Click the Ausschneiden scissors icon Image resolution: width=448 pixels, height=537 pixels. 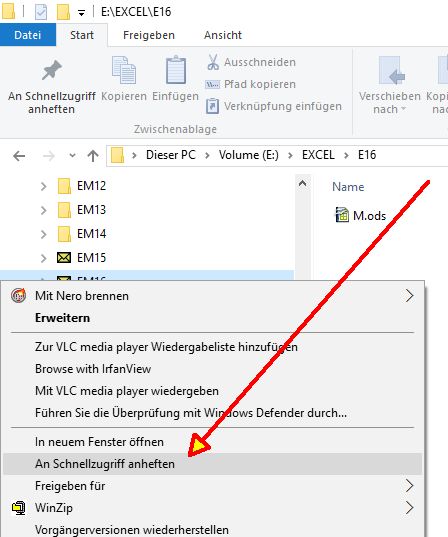(213, 62)
